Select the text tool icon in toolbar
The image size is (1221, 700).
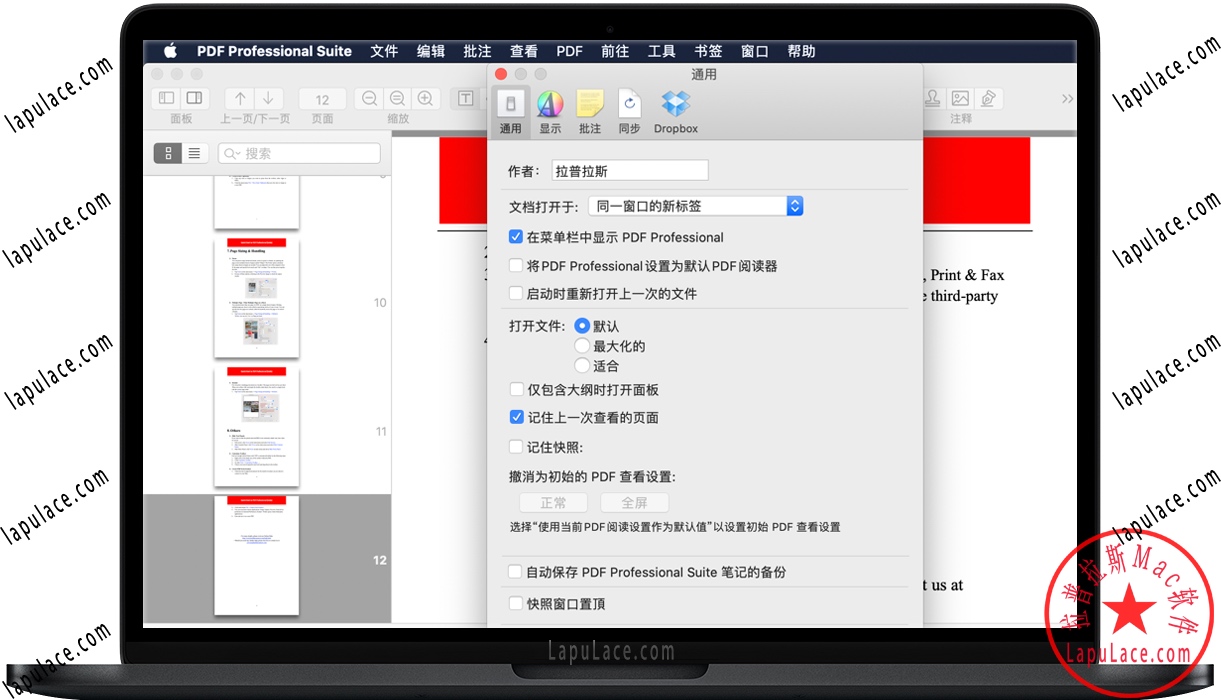click(466, 98)
